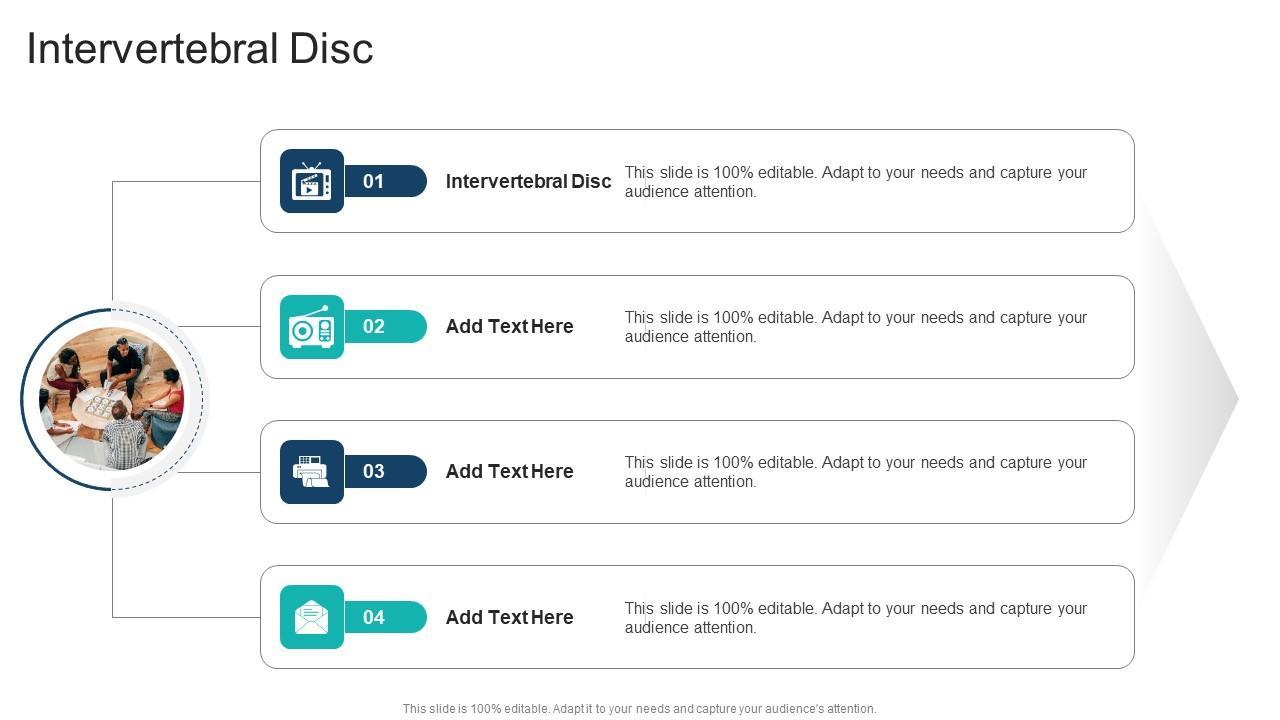Viewport: 1280px width, 720px height.
Task: Click the radio icon in row 02
Action: 312,327
